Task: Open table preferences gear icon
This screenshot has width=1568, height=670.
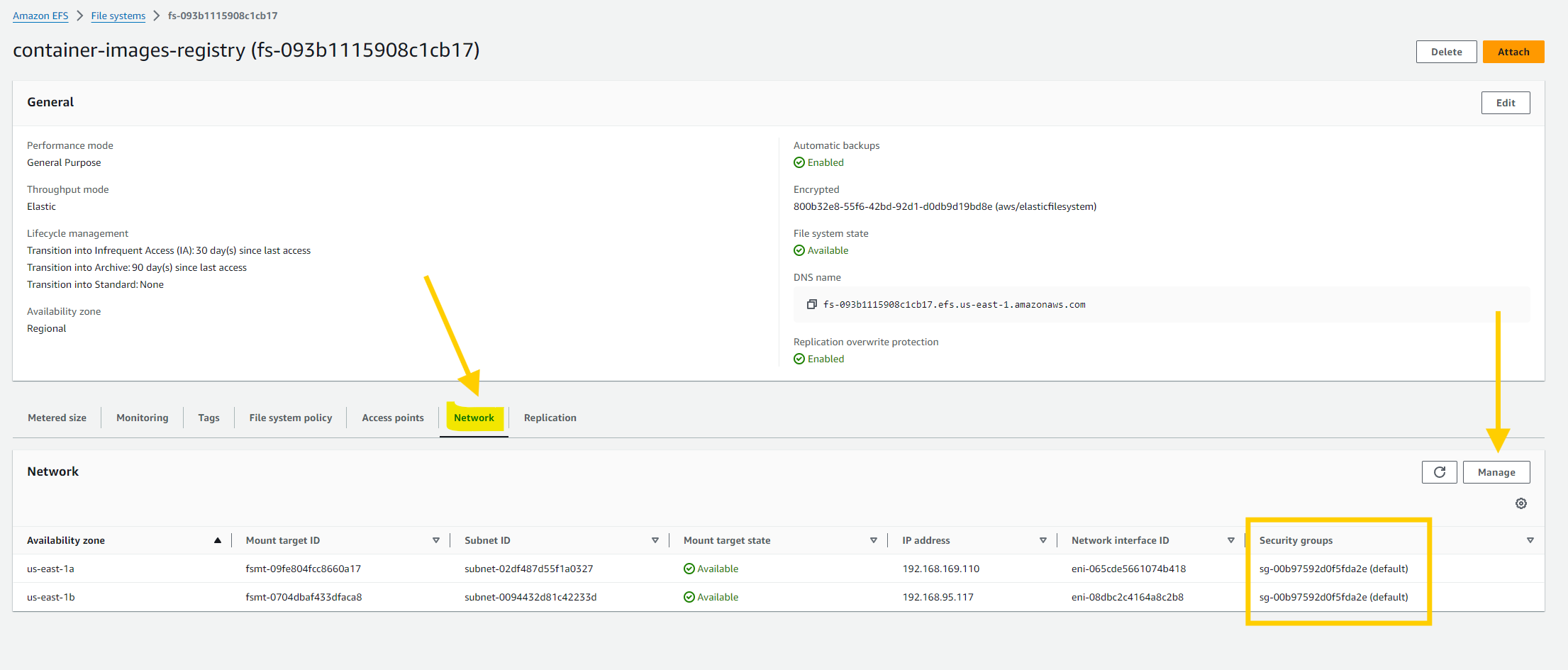Action: click(x=1521, y=503)
